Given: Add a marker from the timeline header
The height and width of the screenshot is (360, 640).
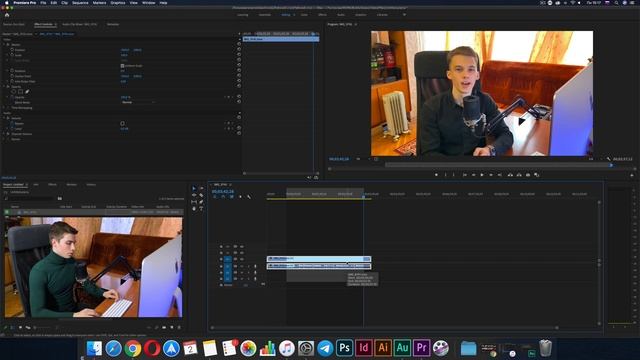Looking at the screenshot, I should (240, 197).
